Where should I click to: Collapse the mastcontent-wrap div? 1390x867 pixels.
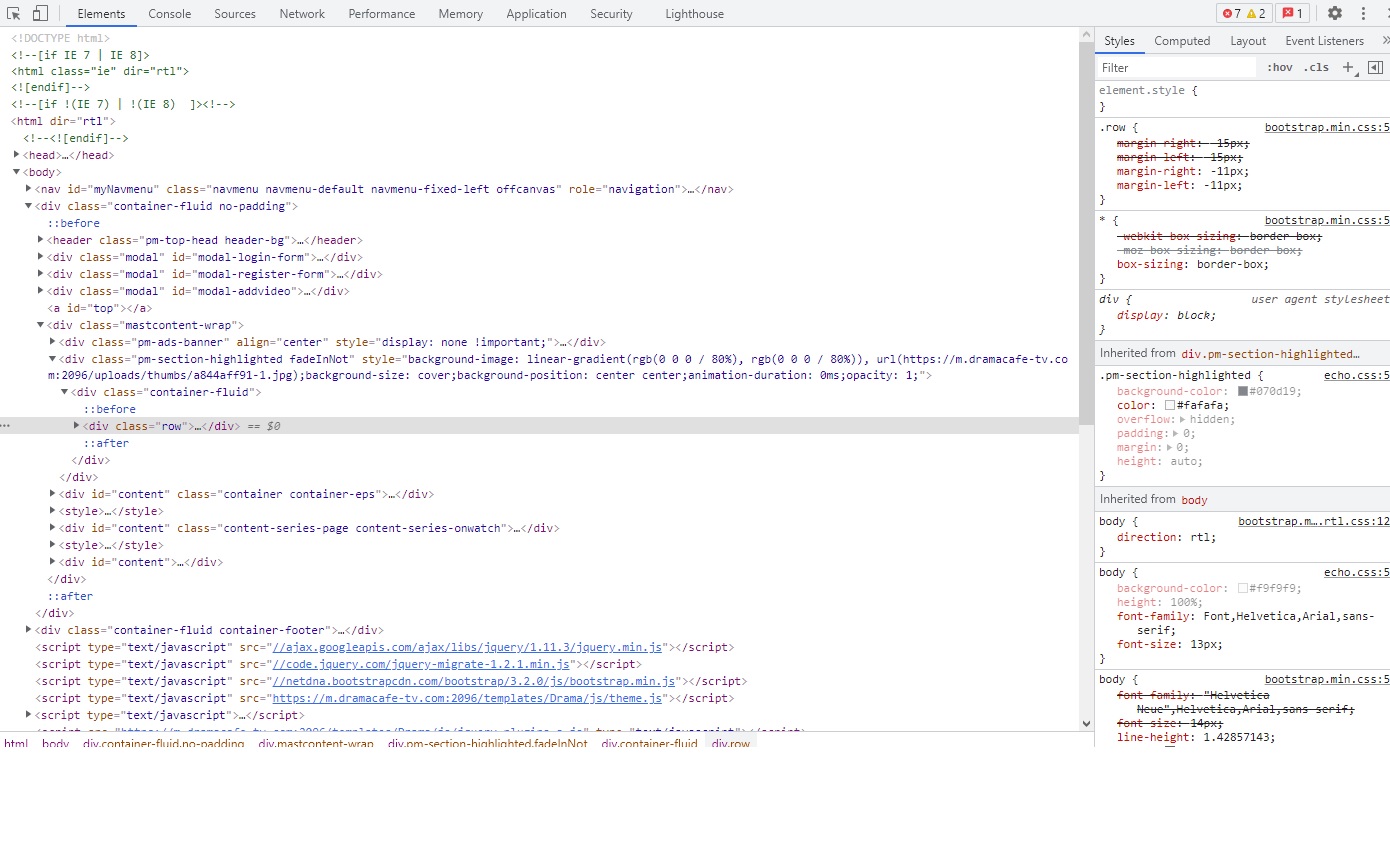click(41, 325)
